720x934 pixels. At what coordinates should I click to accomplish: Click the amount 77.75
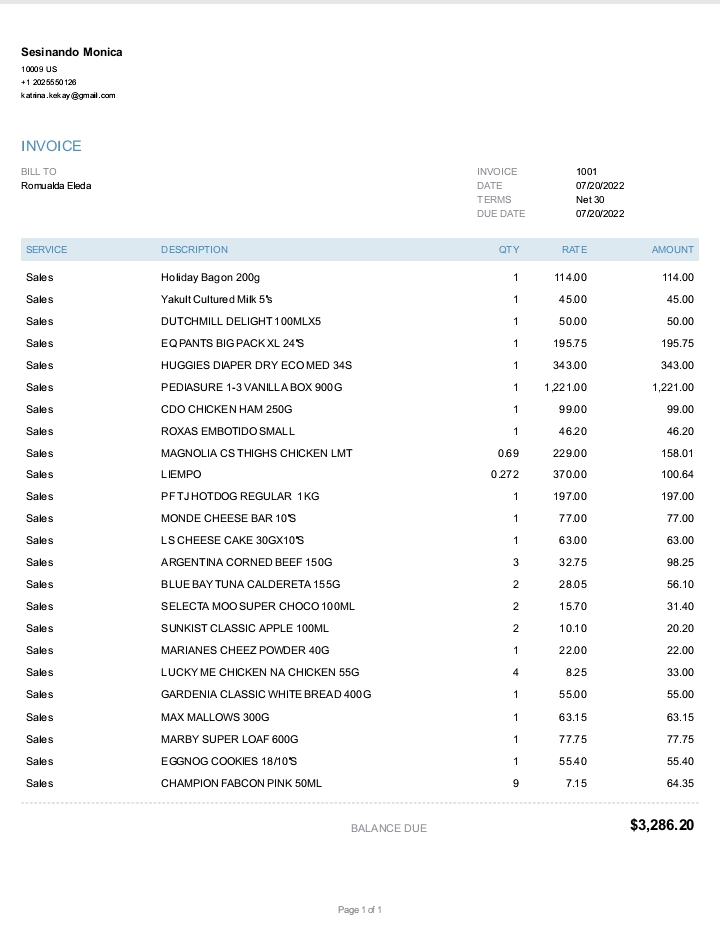tap(680, 740)
